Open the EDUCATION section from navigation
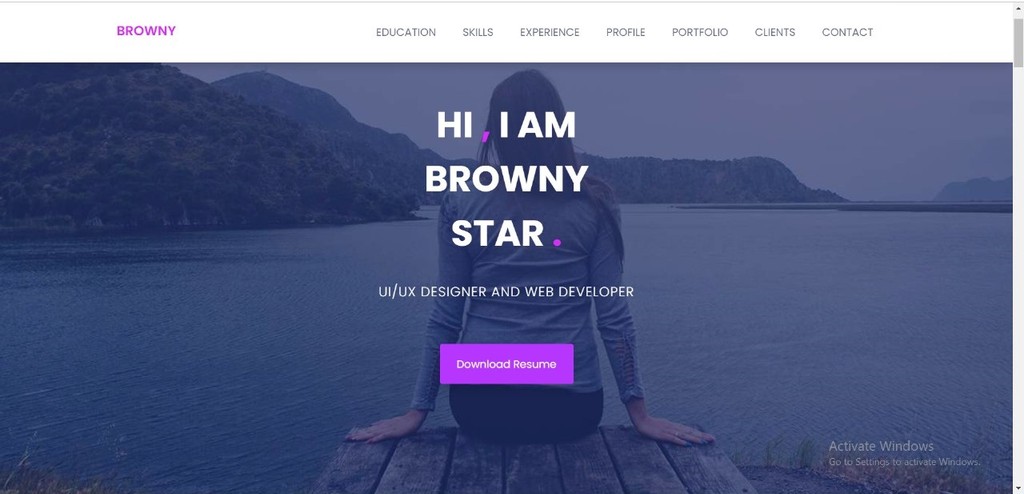The height and width of the screenshot is (494, 1024). (406, 32)
